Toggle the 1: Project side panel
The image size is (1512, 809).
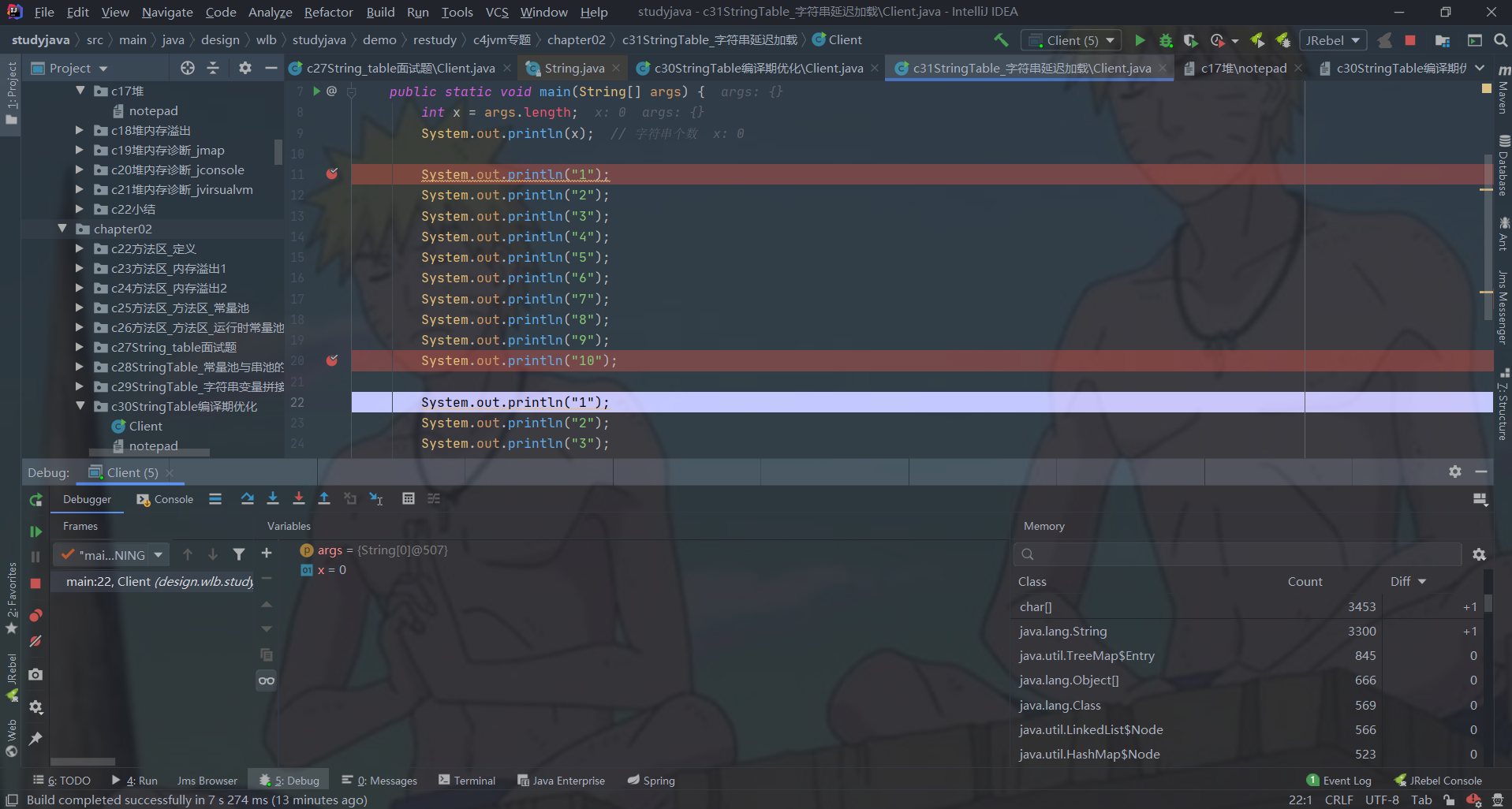pos(11,93)
